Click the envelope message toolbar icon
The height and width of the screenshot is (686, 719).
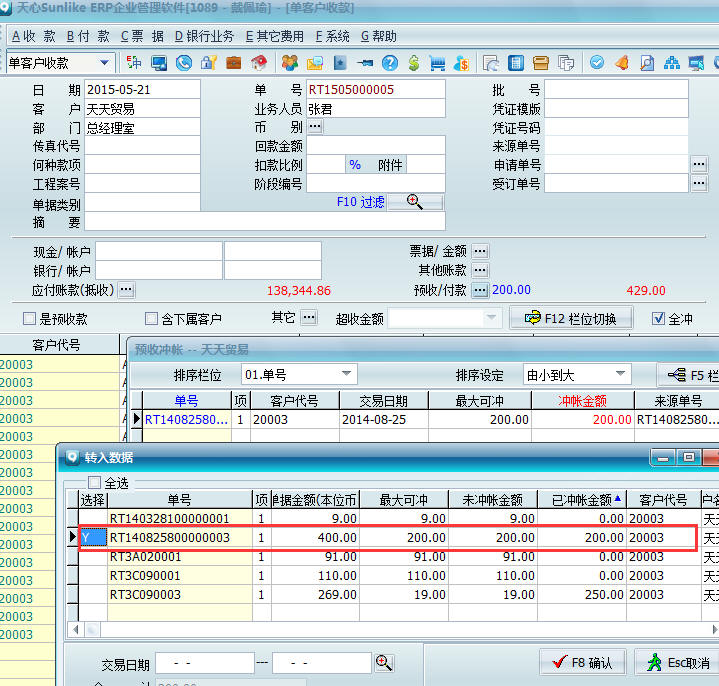315,63
